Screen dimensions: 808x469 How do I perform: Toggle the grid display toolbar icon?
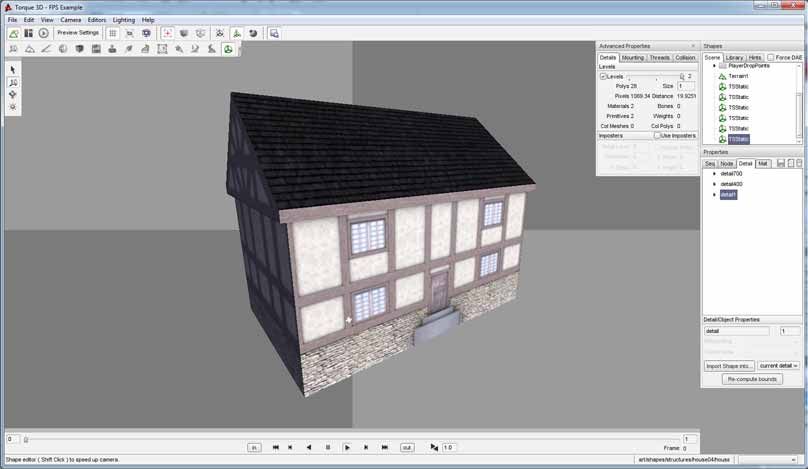[x=113, y=33]
